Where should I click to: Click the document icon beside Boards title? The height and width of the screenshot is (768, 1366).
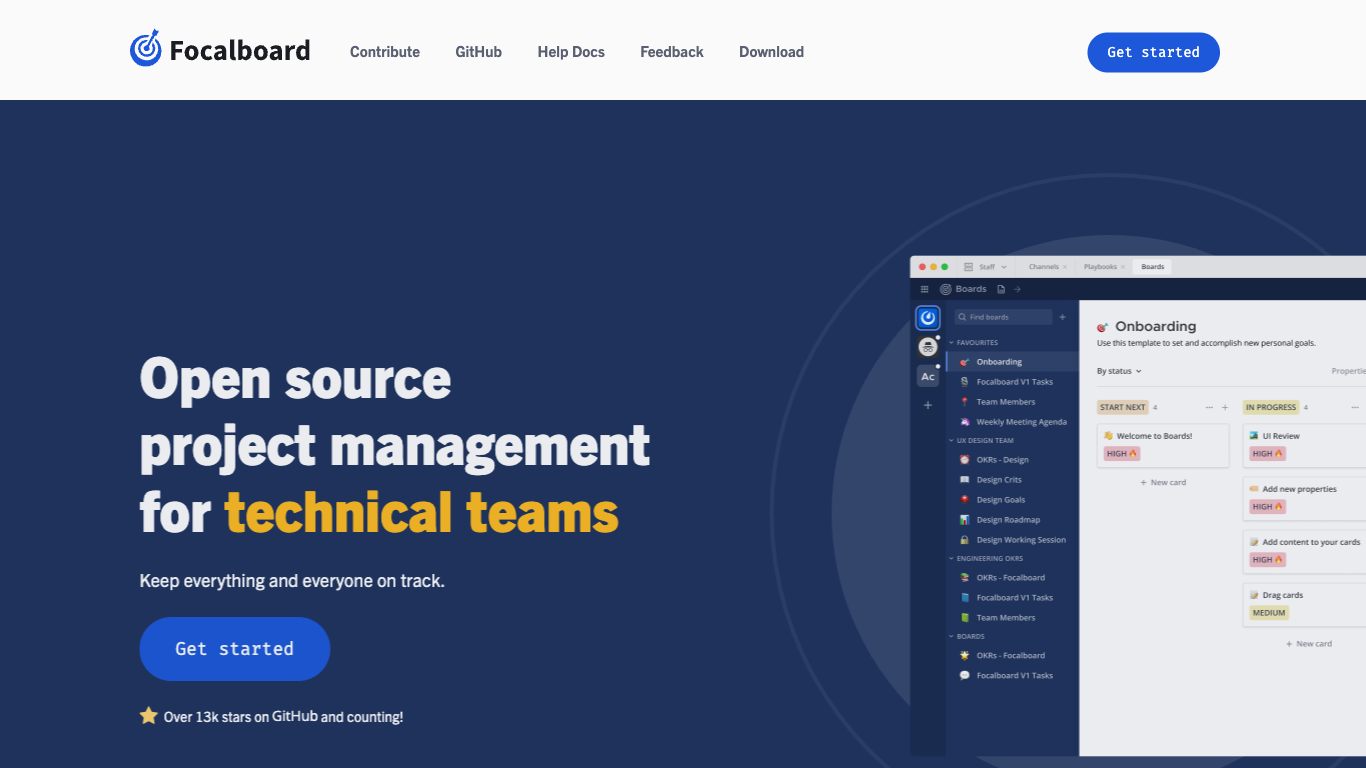(x=1001, y=289)
